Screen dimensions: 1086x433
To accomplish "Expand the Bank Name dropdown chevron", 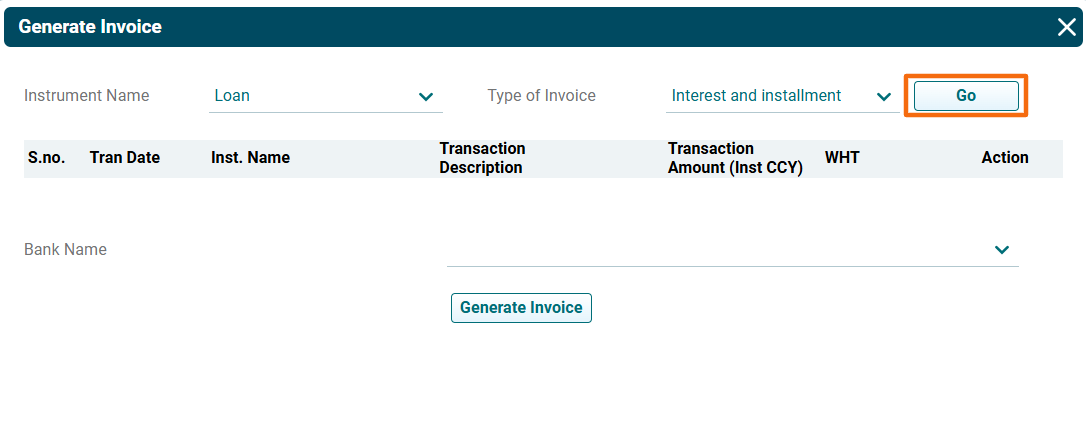I will tap(1002, 250).
